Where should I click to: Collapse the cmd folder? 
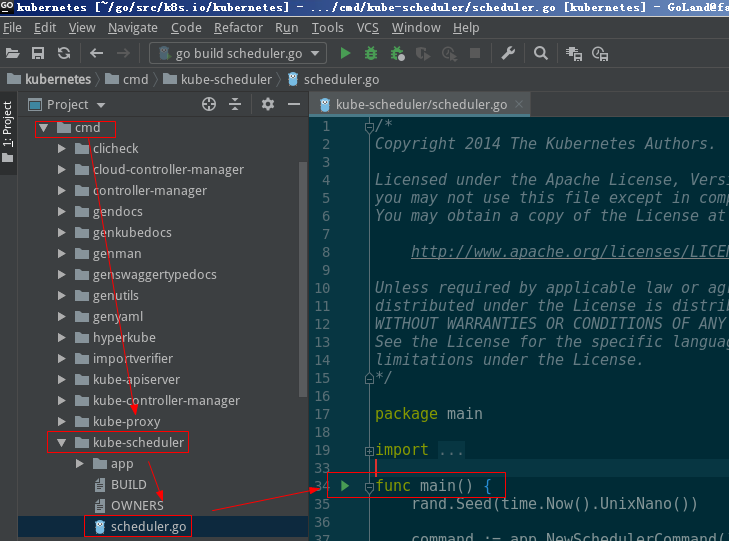[x=43, y=127]
